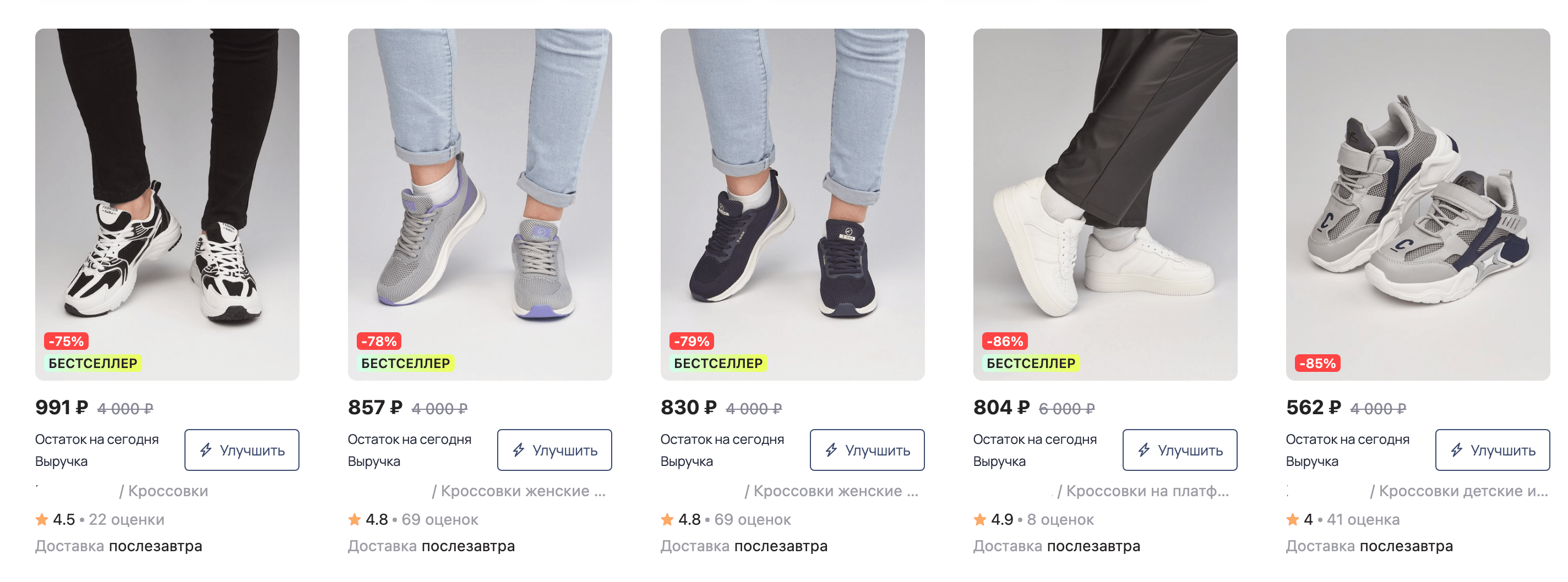Image resolution: width=1568 pixels, height=582 pixels.
Task: Click the orange rating star for 991 ₽ sneakers
Action: (x=42, y=519)
